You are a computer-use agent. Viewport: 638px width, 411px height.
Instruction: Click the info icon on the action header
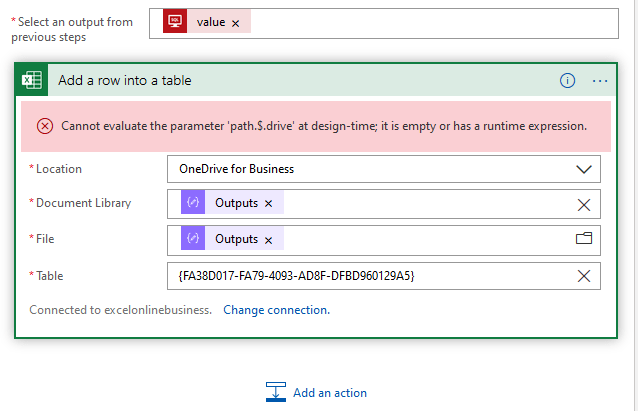click(x=567, y=81)
